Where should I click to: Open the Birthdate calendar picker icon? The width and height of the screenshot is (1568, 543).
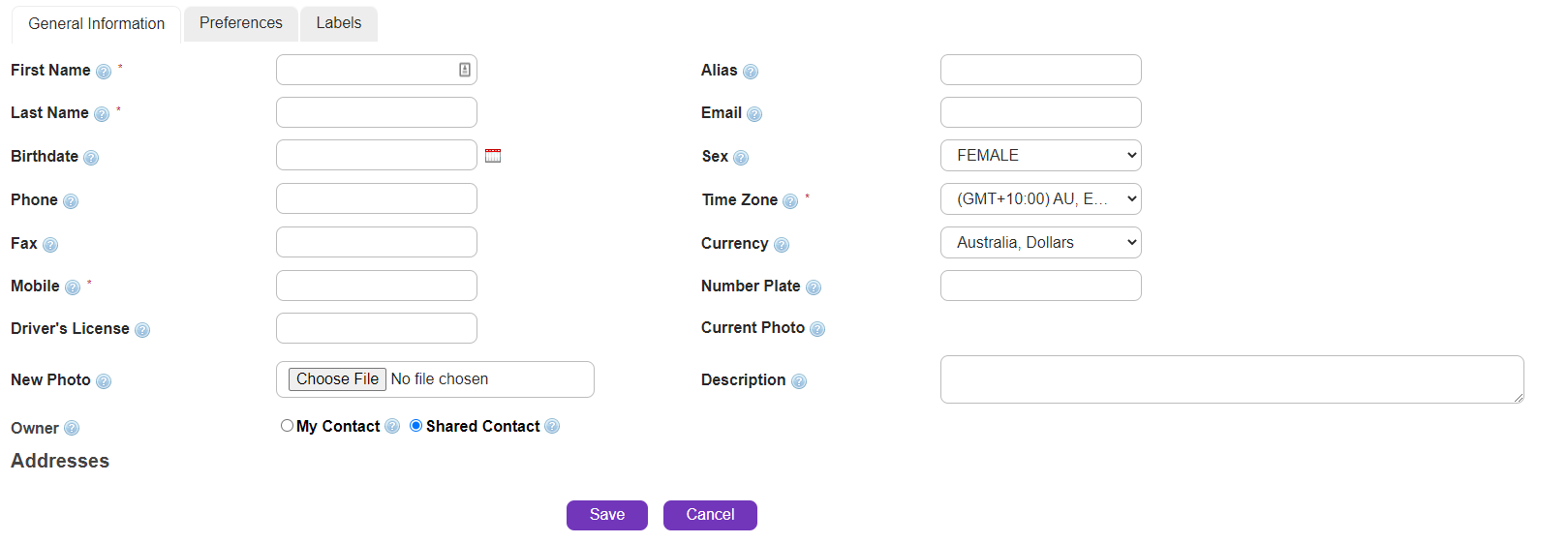[493, 156]
